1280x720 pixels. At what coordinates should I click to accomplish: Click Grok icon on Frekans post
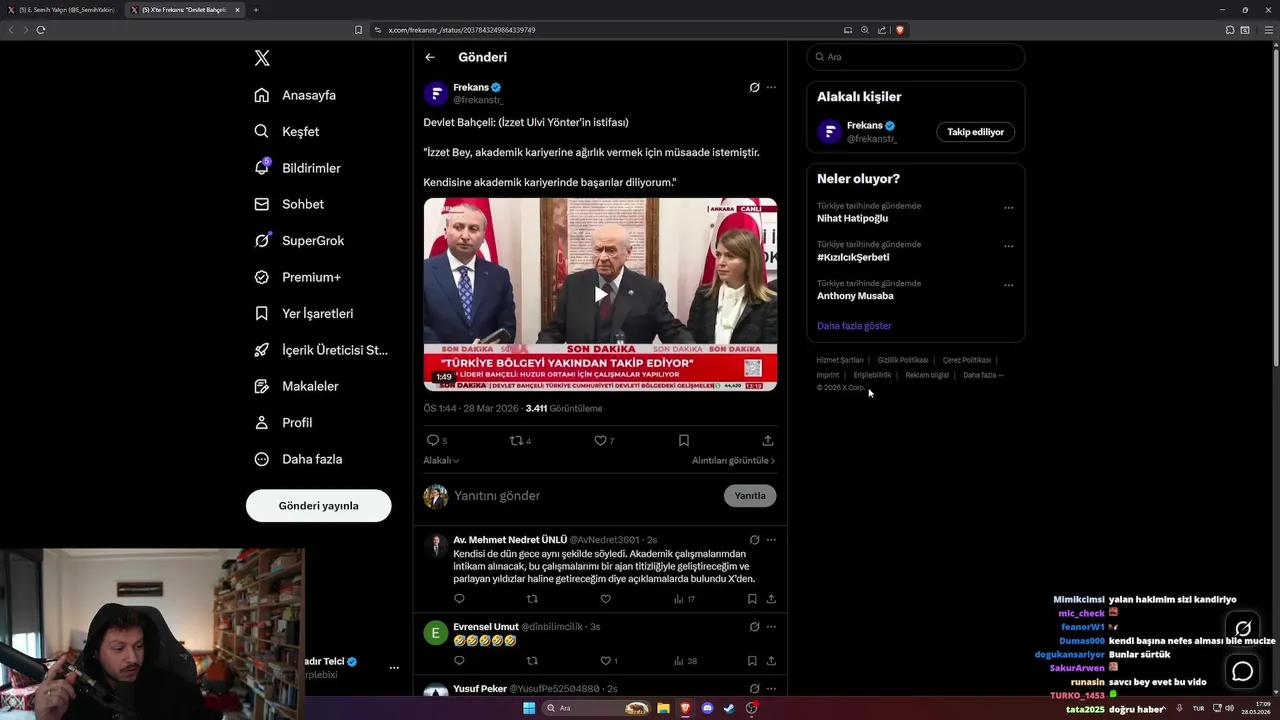coord(755,87)
